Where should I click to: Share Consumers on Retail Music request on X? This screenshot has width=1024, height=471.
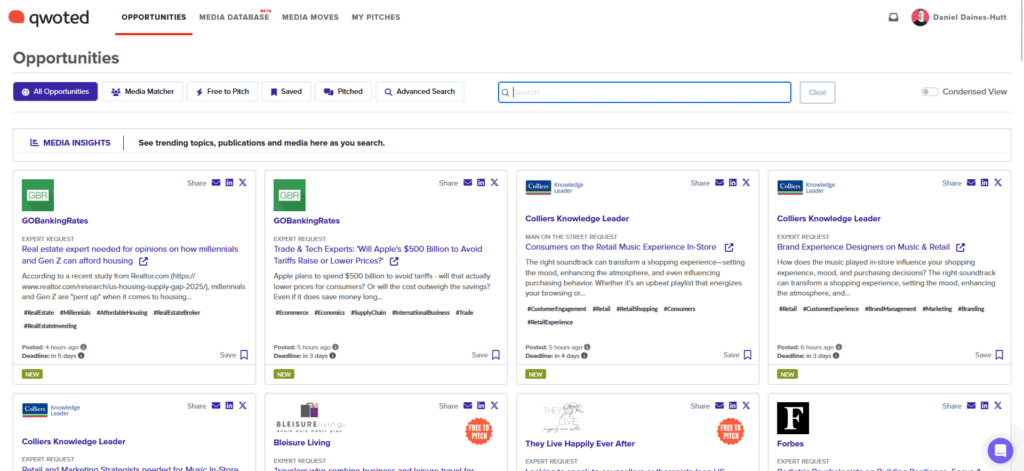click(746, 183)
